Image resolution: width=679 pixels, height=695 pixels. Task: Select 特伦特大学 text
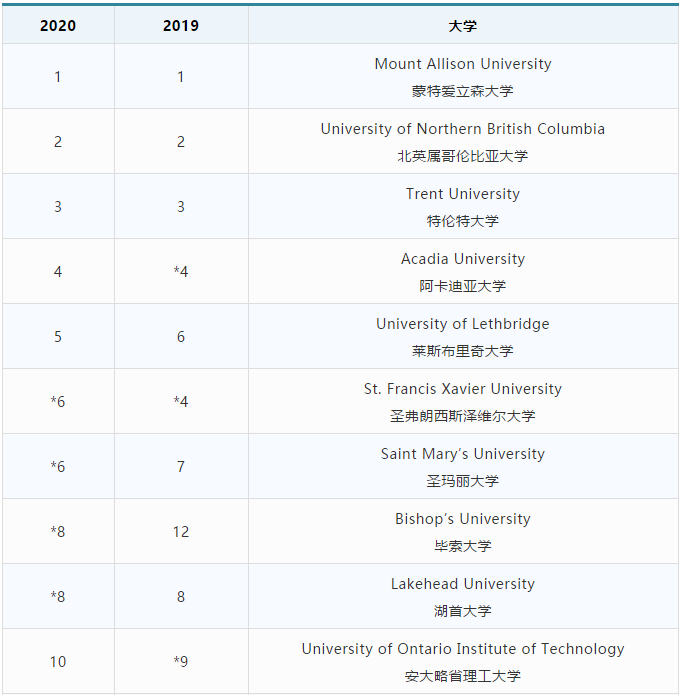(463, 221)
